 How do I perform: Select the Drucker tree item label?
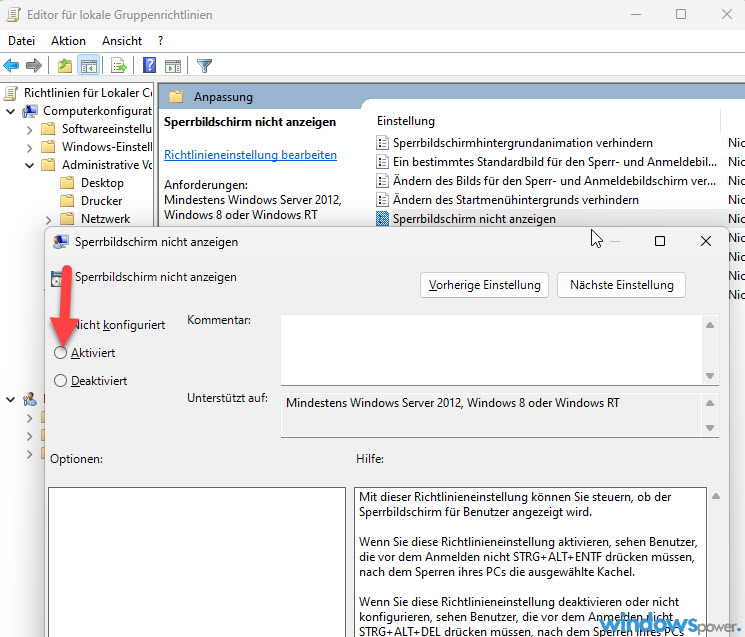(x=101, y=201)
